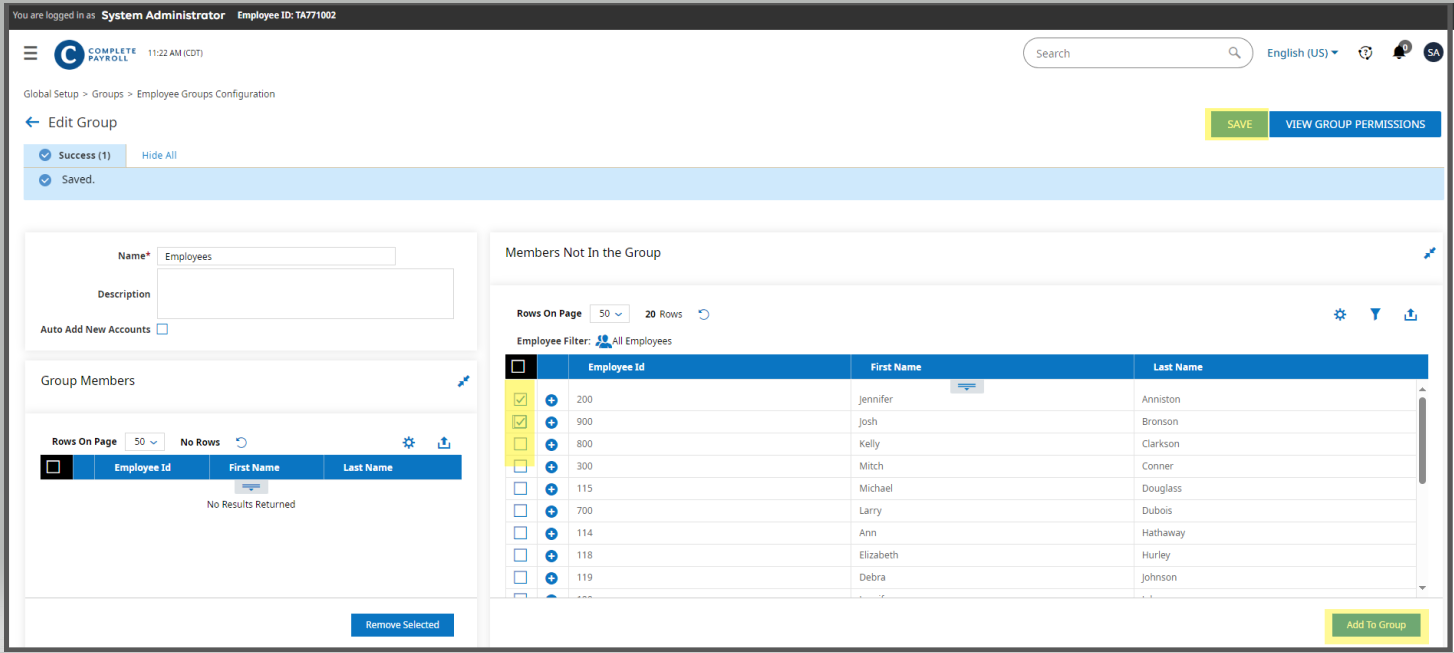This screenshot has height=653, width=1454.
Task: Add Ann Hathaway with the plus icon
Action: tap(551, 534)
